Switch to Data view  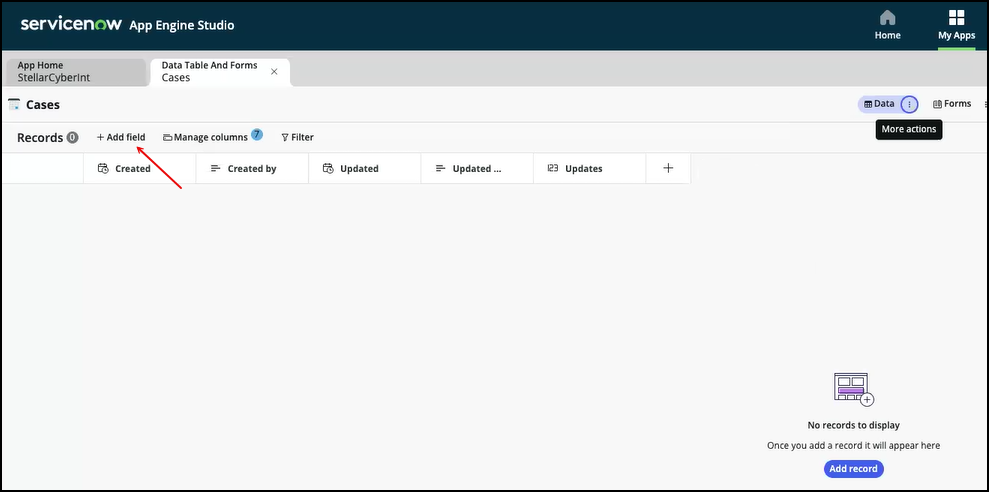click(x=879, y=104)
